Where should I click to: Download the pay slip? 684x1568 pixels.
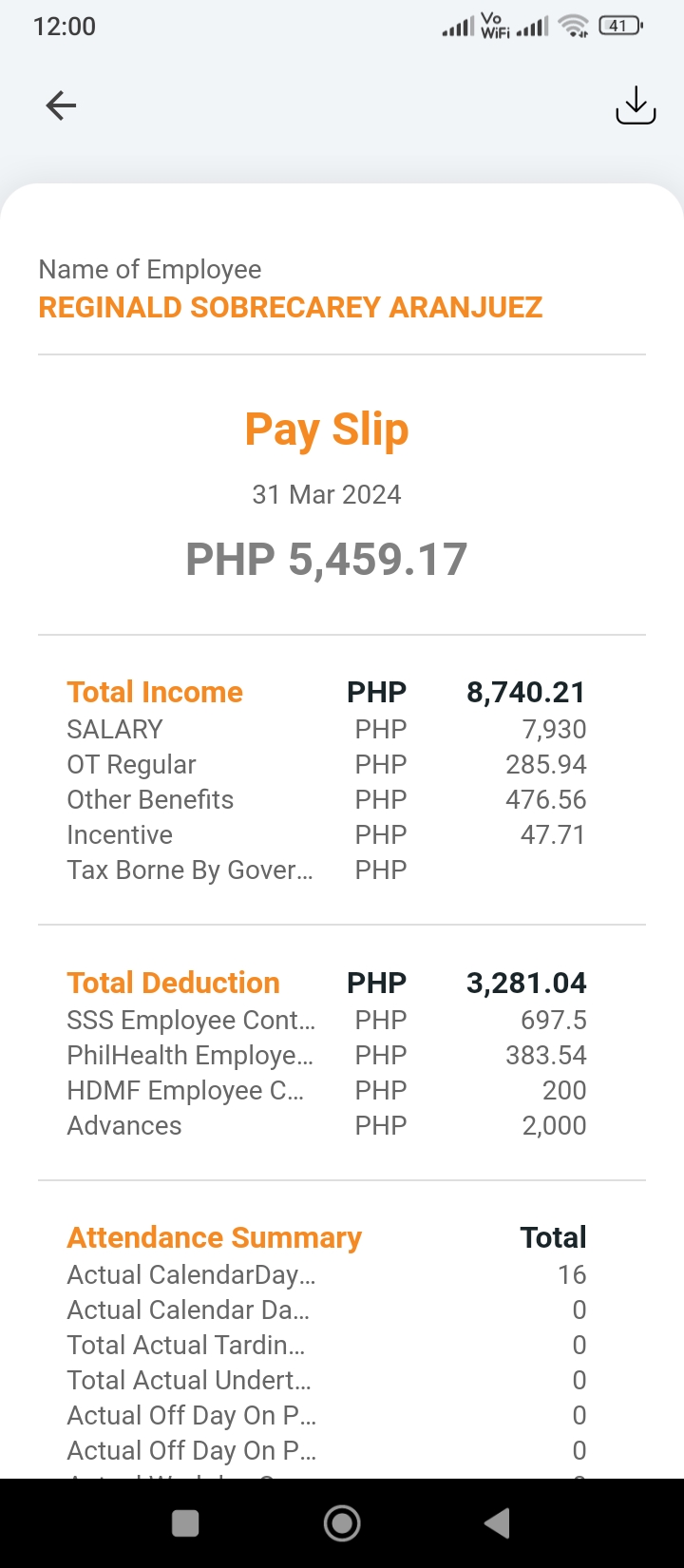tap(636, 105)
